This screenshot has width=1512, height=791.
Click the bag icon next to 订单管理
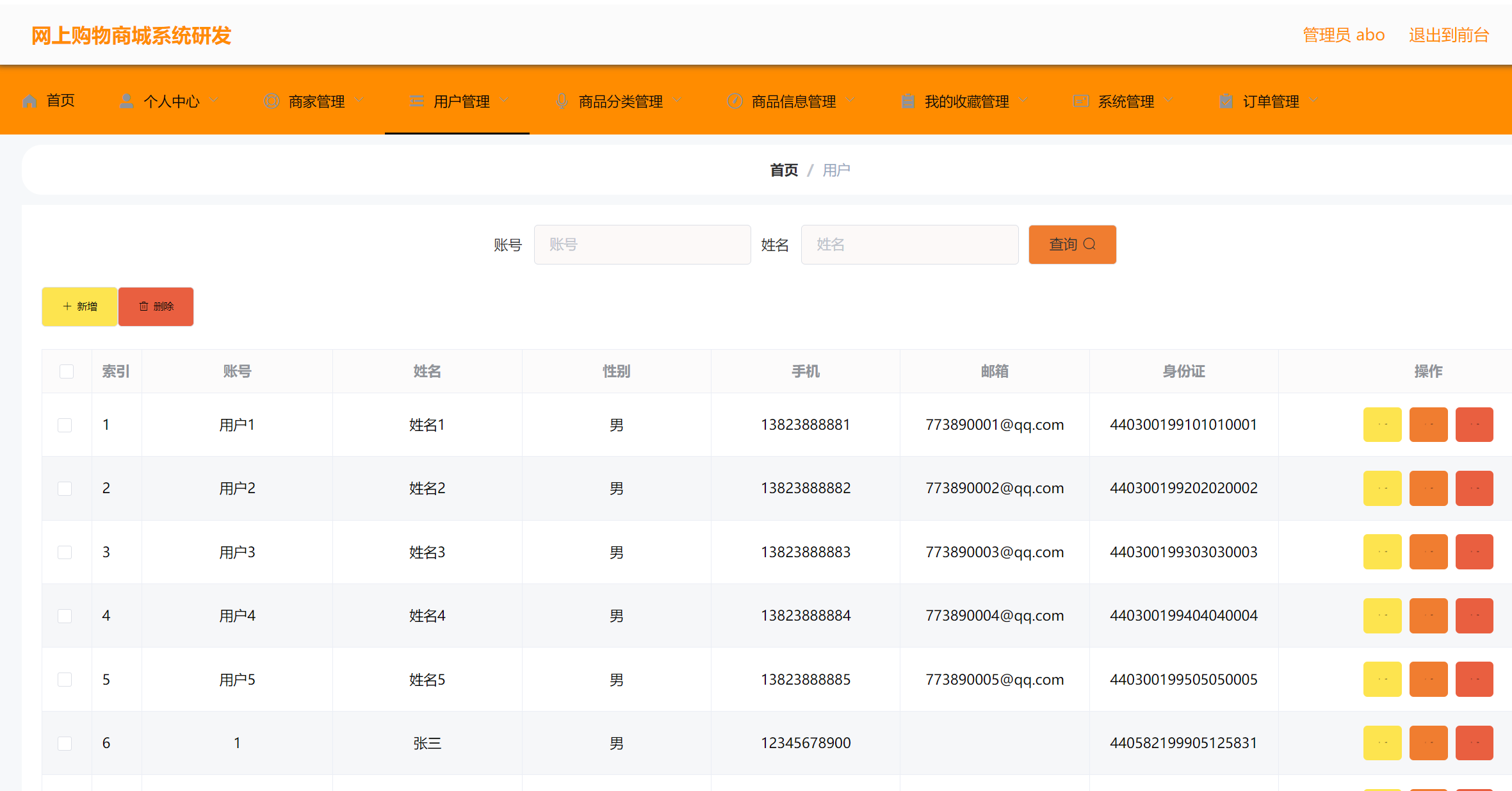1225,101
